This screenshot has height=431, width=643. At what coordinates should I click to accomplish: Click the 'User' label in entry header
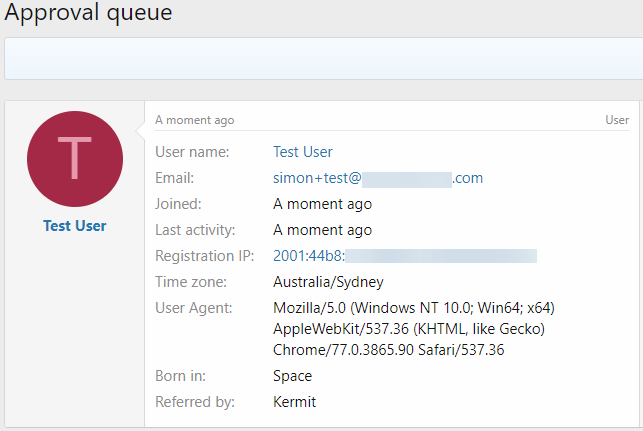click(x=617, y=120)
